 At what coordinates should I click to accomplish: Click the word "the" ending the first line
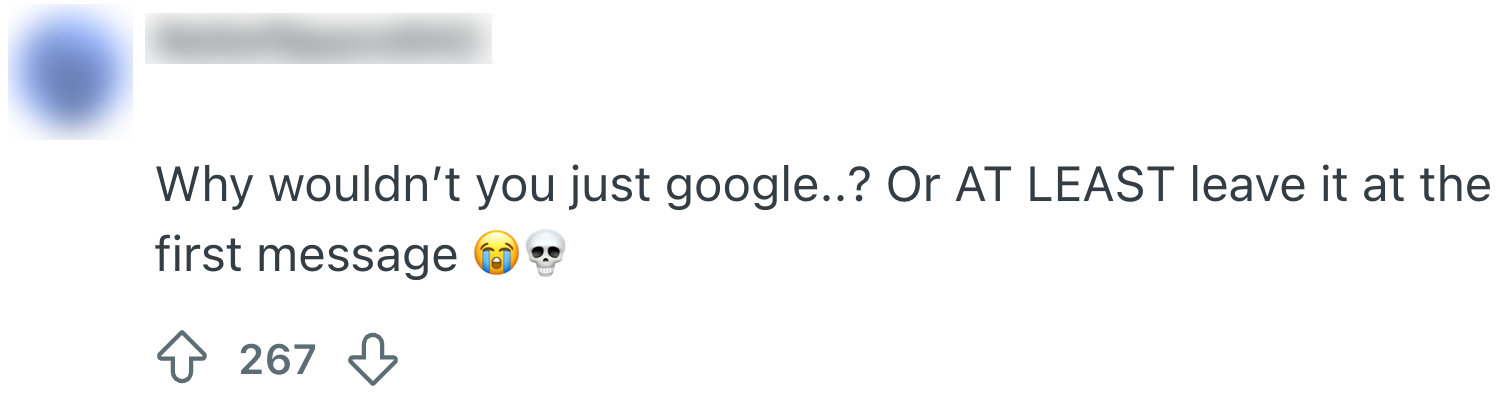[x=1462, y=186]
